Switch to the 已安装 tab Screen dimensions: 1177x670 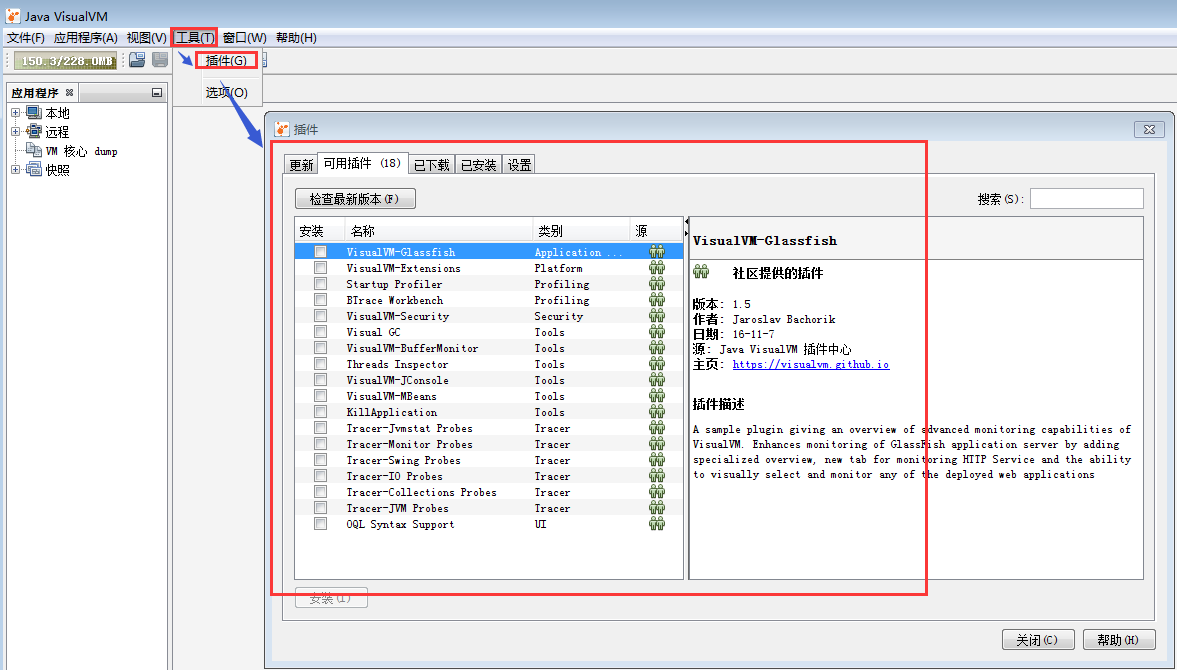478,165
